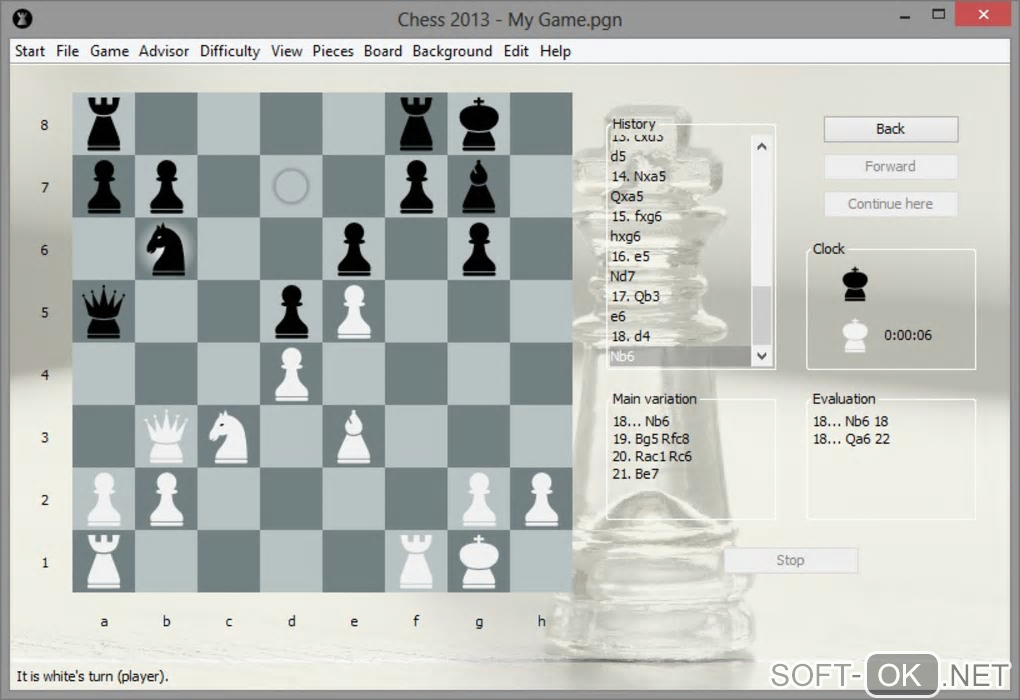The height and width of the screenshot is (700, 1020).
Task: Select the black pawn on e6
Action: [354, 249]
